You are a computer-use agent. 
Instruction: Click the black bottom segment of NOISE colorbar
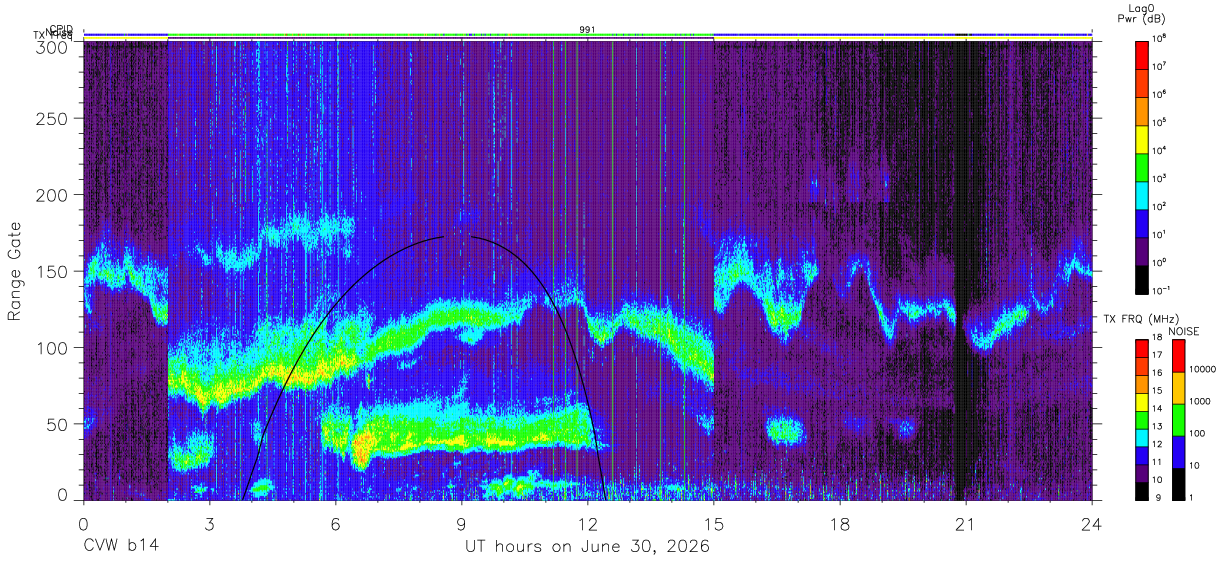click(x=1177, y=482)
